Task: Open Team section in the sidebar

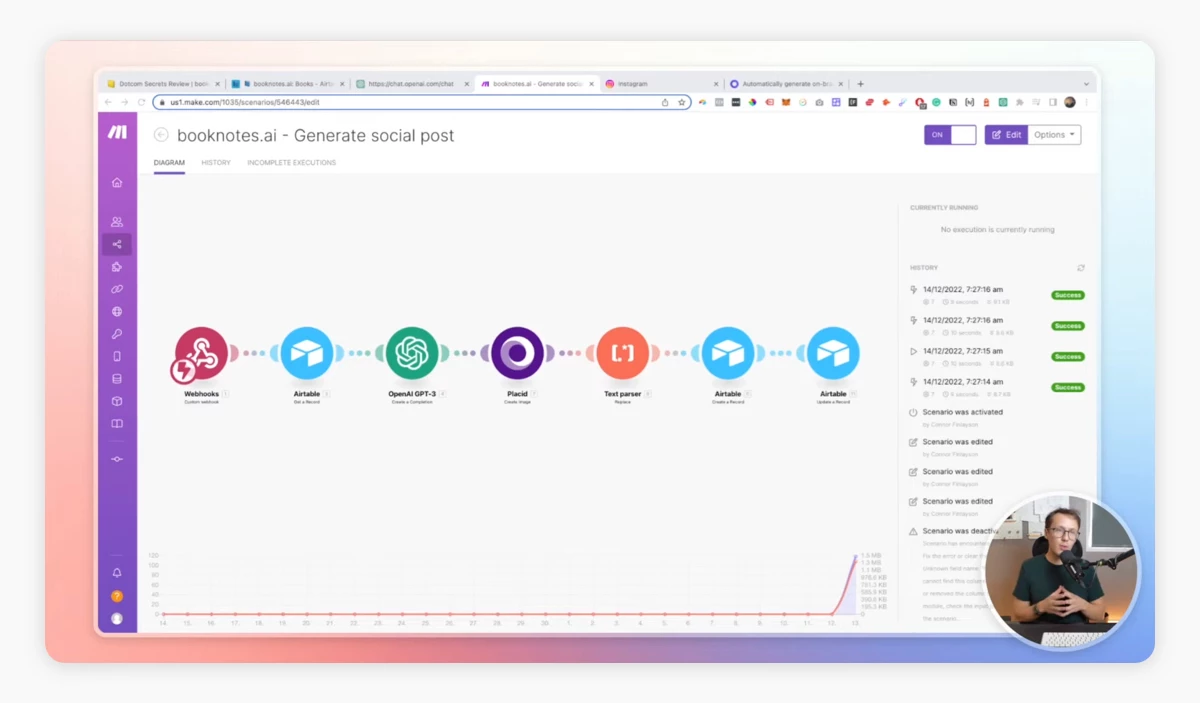Action: [x=117, y=222]
